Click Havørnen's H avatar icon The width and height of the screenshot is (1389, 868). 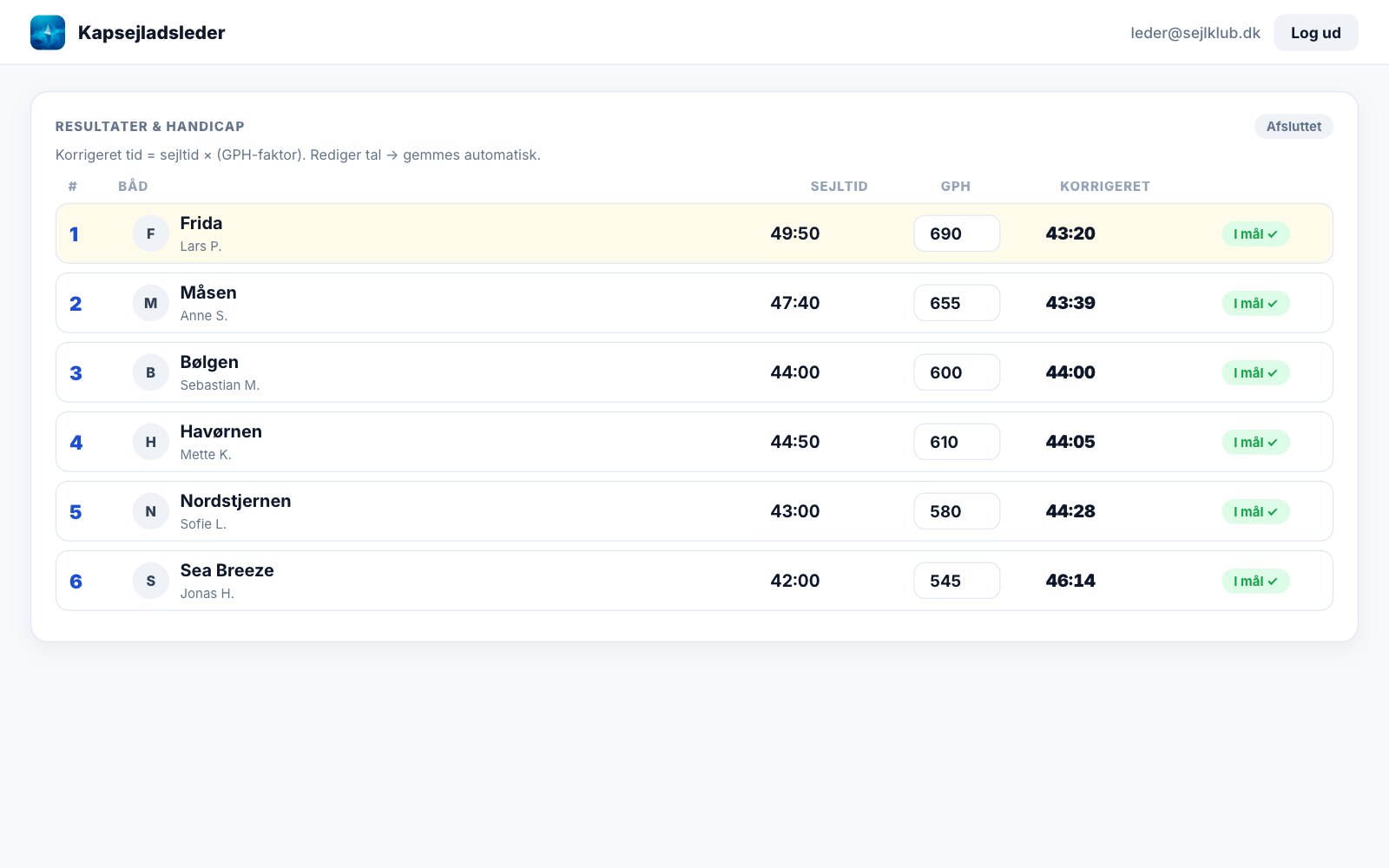click(150, 442)
